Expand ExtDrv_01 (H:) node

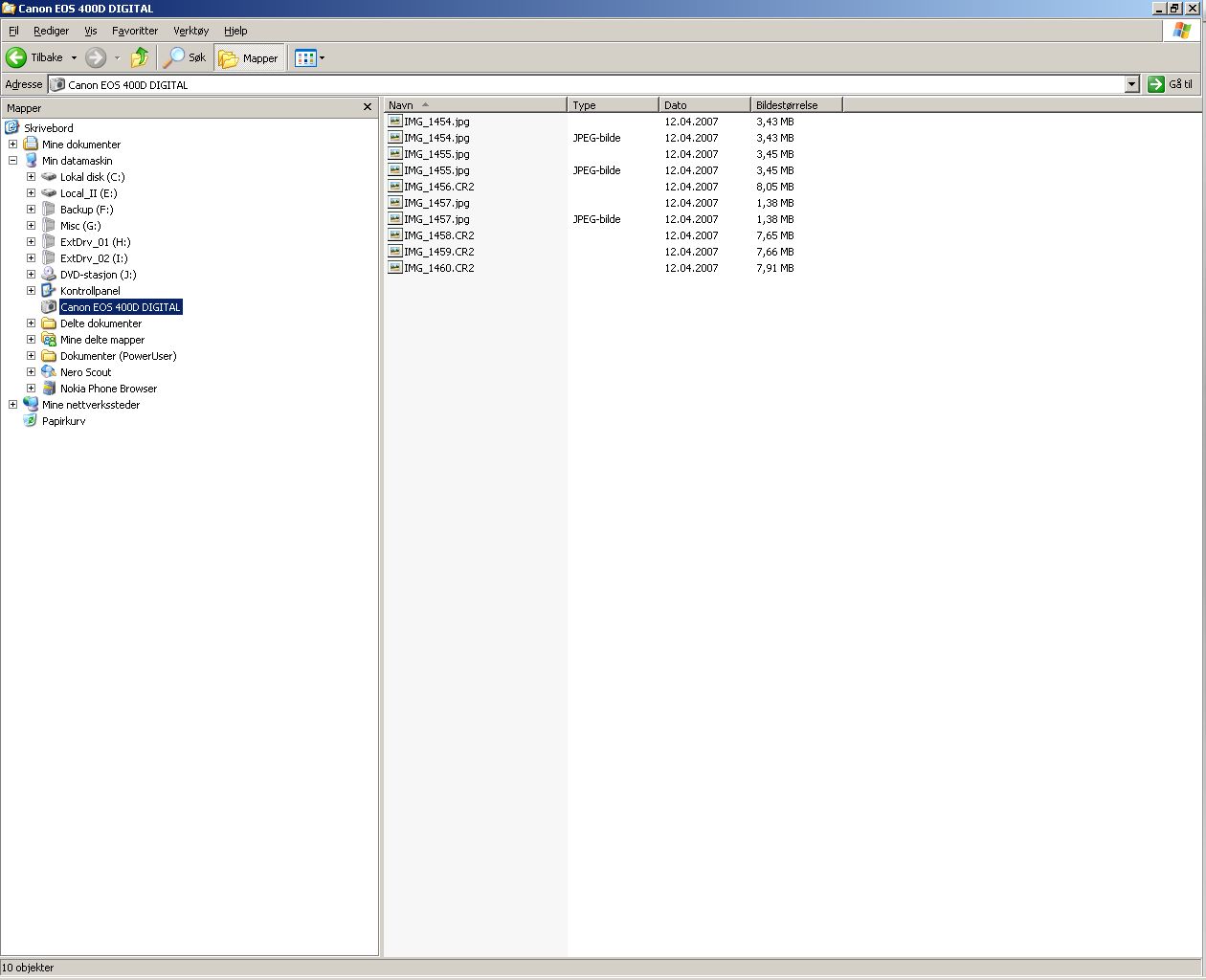coord(31,241)
